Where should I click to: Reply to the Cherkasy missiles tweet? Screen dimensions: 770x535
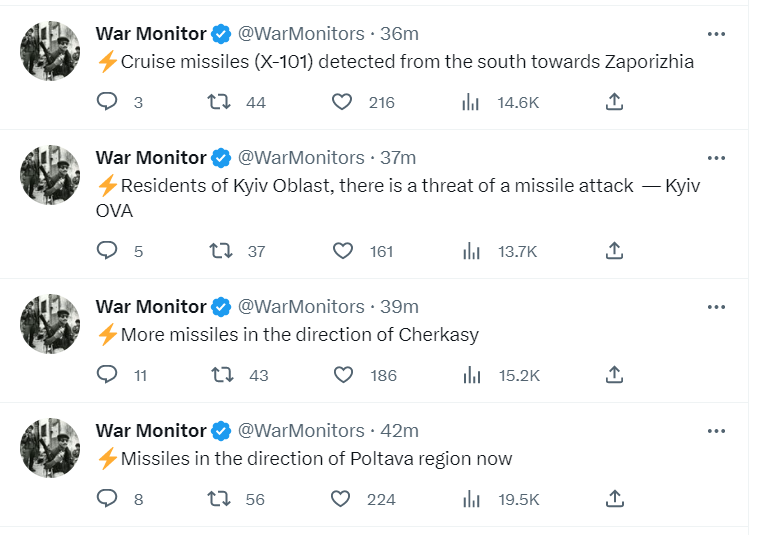pyautogui.click(x=108, y=375)
